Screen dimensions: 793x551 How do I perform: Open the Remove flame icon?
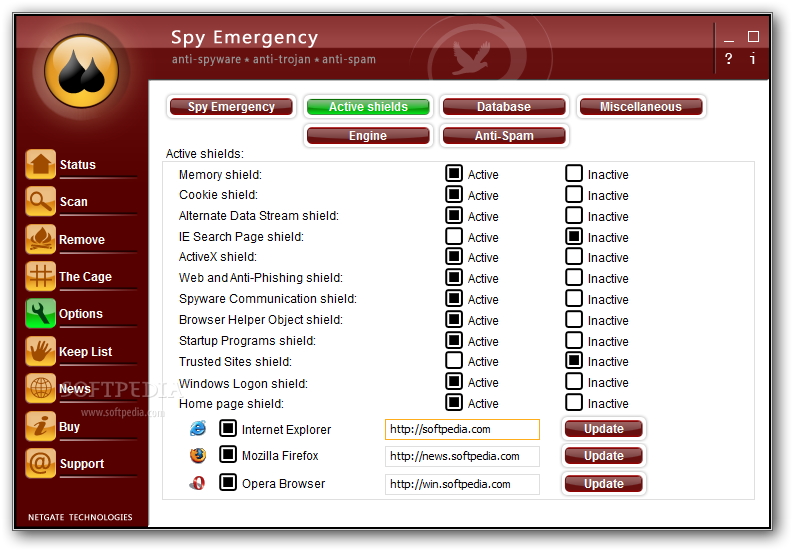[40, 239]
